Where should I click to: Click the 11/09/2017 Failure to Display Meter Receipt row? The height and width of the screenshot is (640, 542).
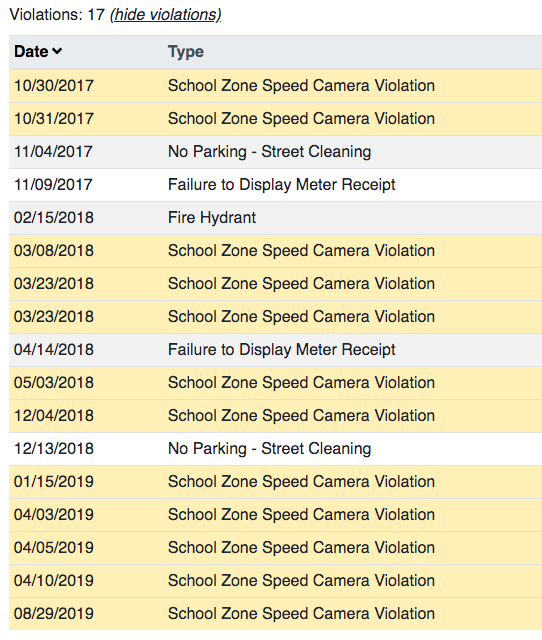[x=275, y=185]
